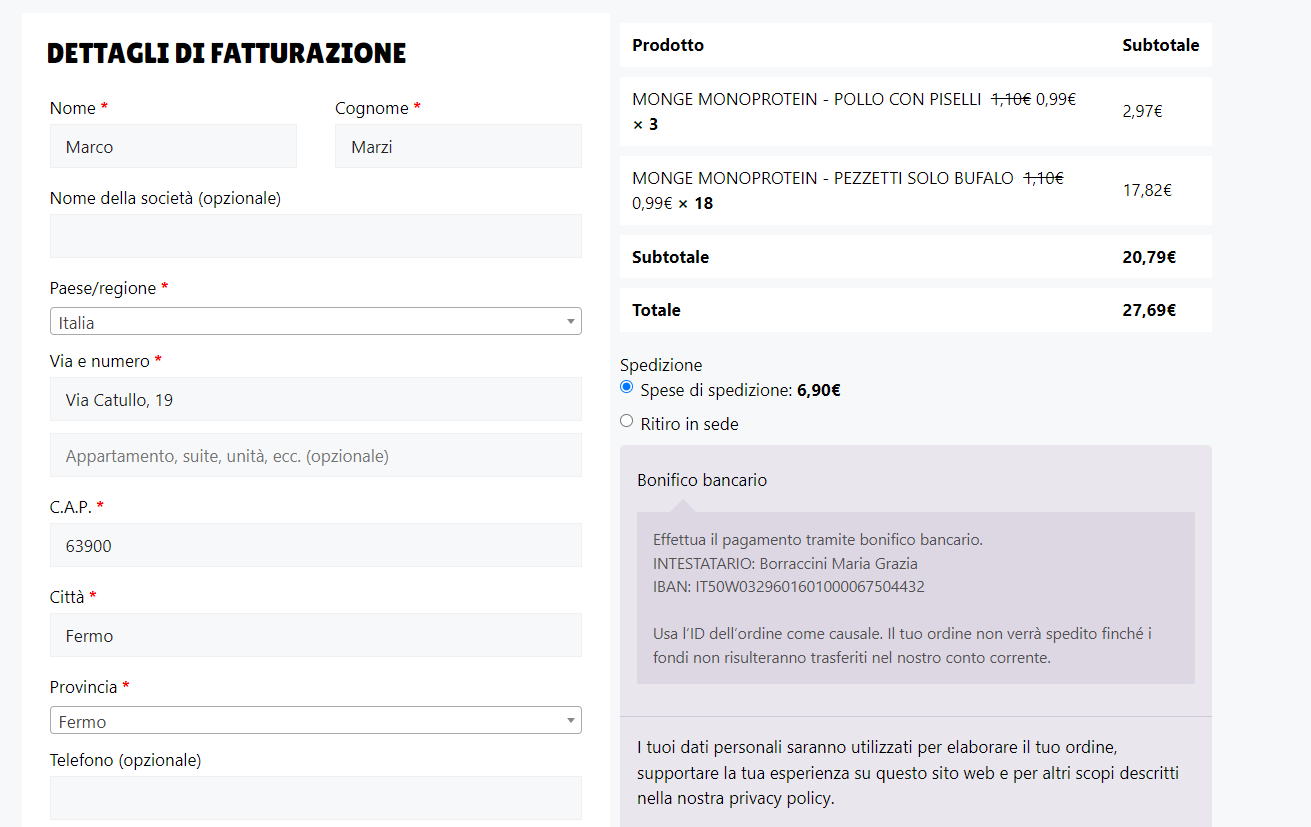The width and height of the screenshot is (1311, 827).
Task: Edit the Via Catullo, 19 address field
Action: 315,399
